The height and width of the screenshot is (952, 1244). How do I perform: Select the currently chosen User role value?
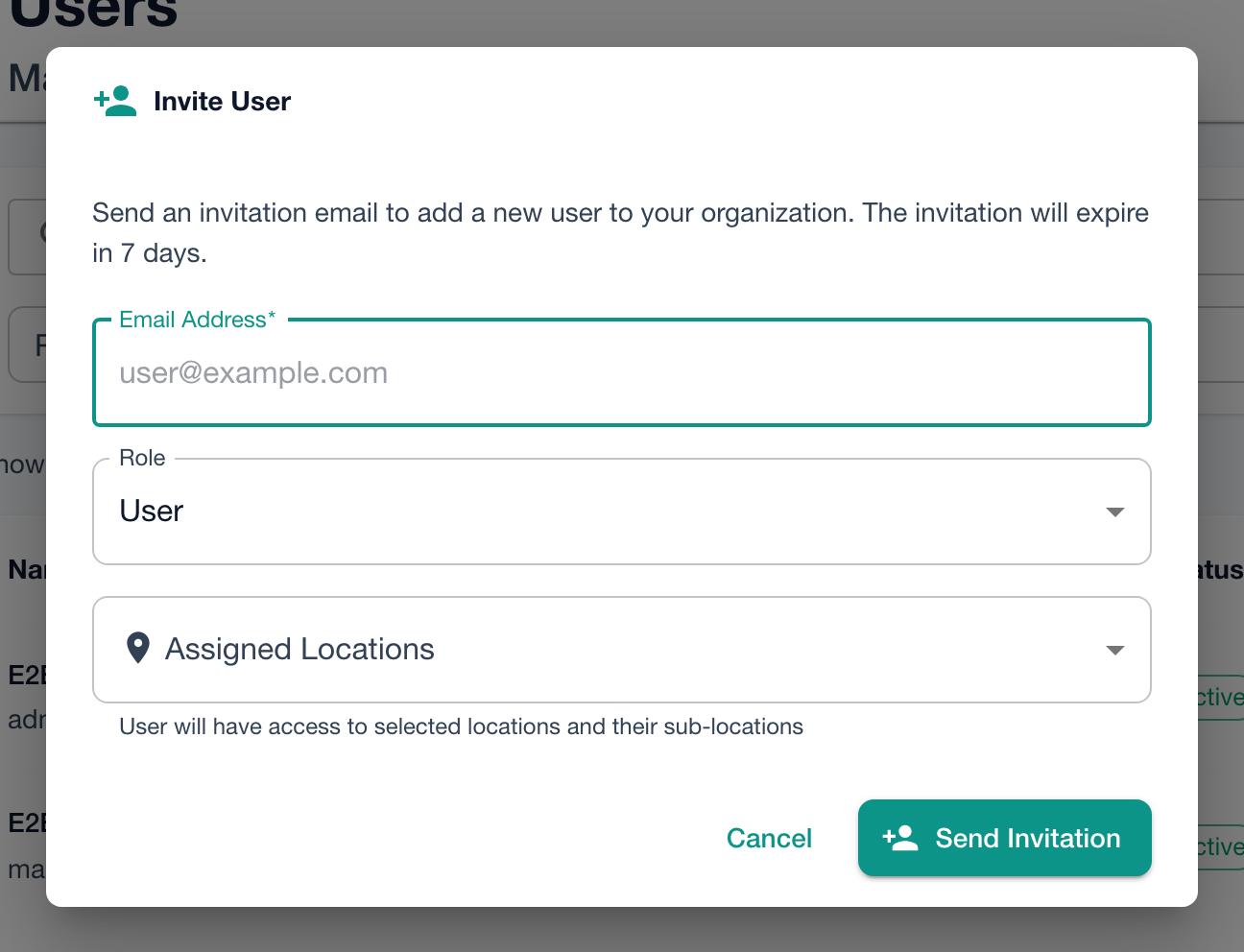click(x=151, y=512)
